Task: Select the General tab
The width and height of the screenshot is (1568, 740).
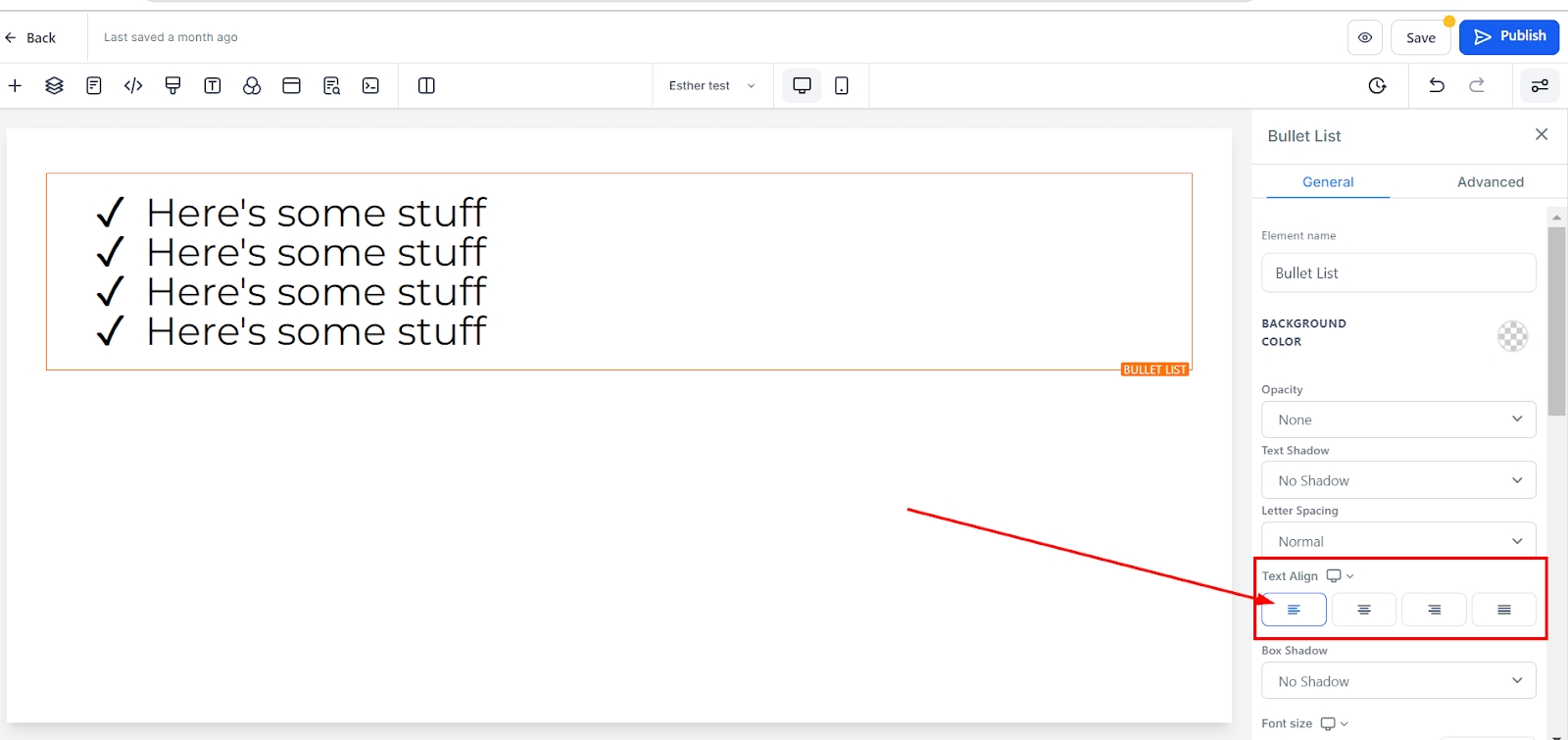Action: click(1327, 182)
